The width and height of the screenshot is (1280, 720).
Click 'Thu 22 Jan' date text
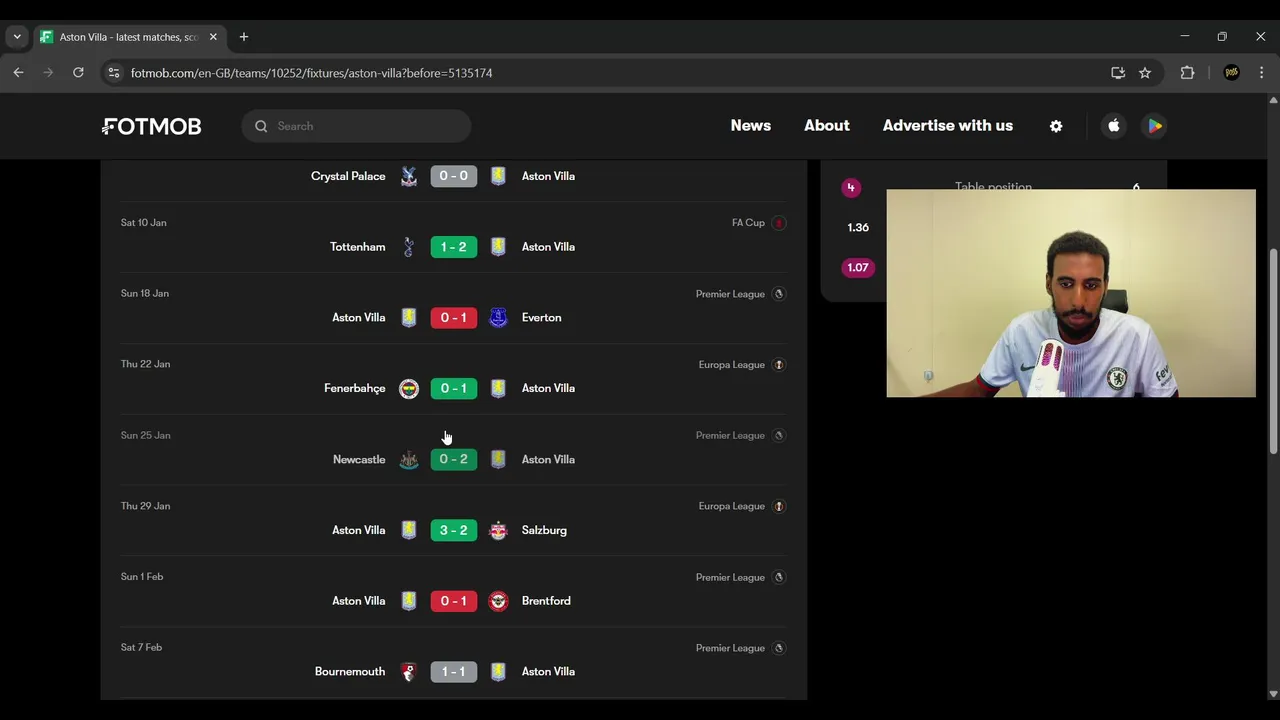[x=146, y=364]
